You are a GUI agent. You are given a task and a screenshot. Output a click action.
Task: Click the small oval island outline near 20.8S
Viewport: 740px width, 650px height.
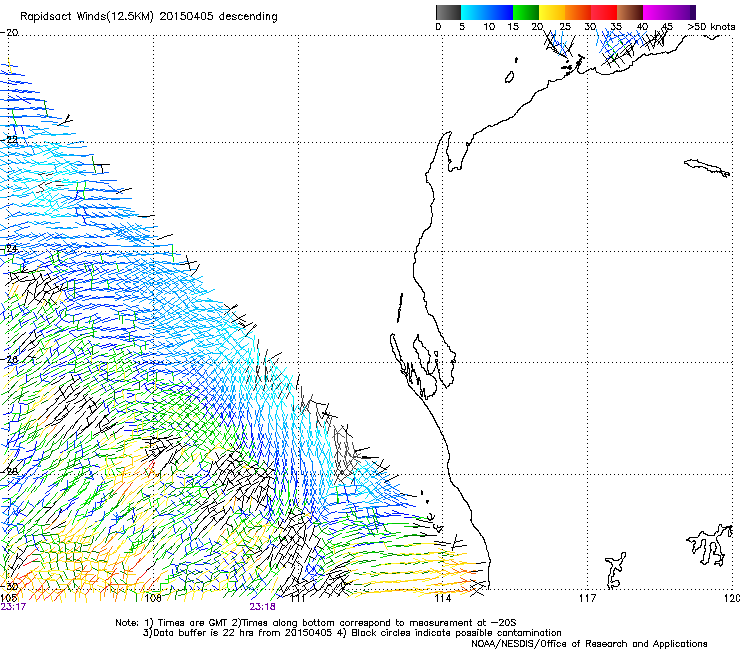(x=510, y=77)
